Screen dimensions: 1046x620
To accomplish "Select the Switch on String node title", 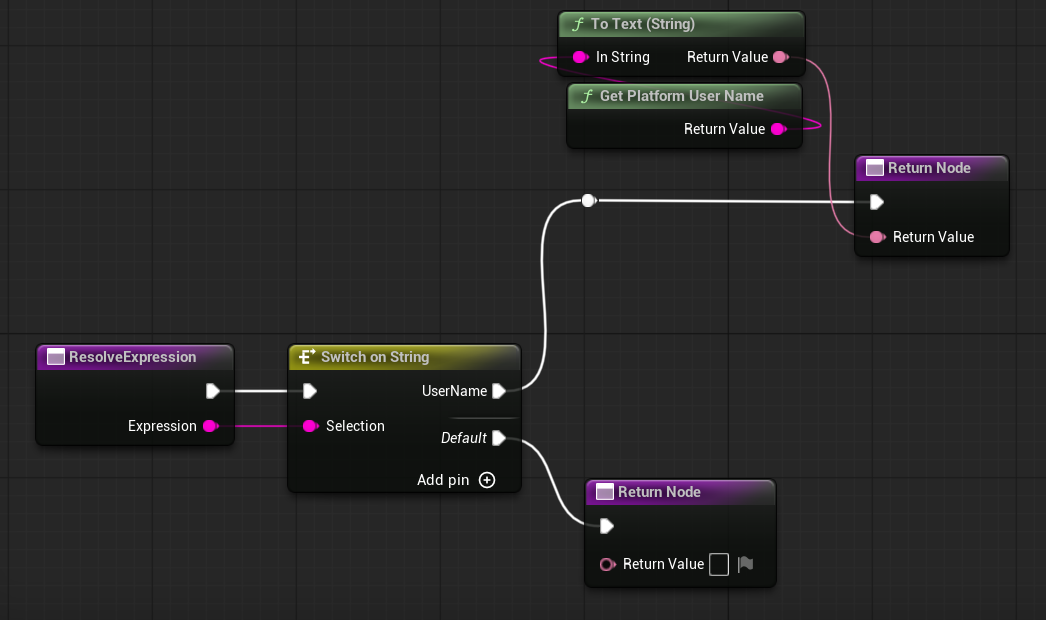I will 375,357.
